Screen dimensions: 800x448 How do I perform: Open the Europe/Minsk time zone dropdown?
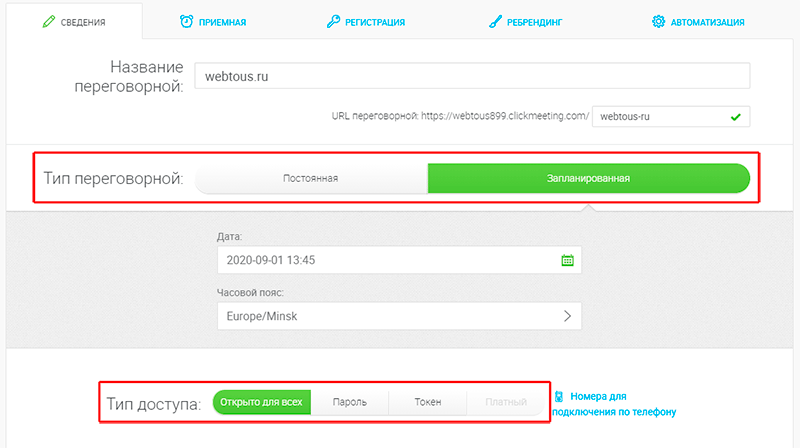[399, 316]
